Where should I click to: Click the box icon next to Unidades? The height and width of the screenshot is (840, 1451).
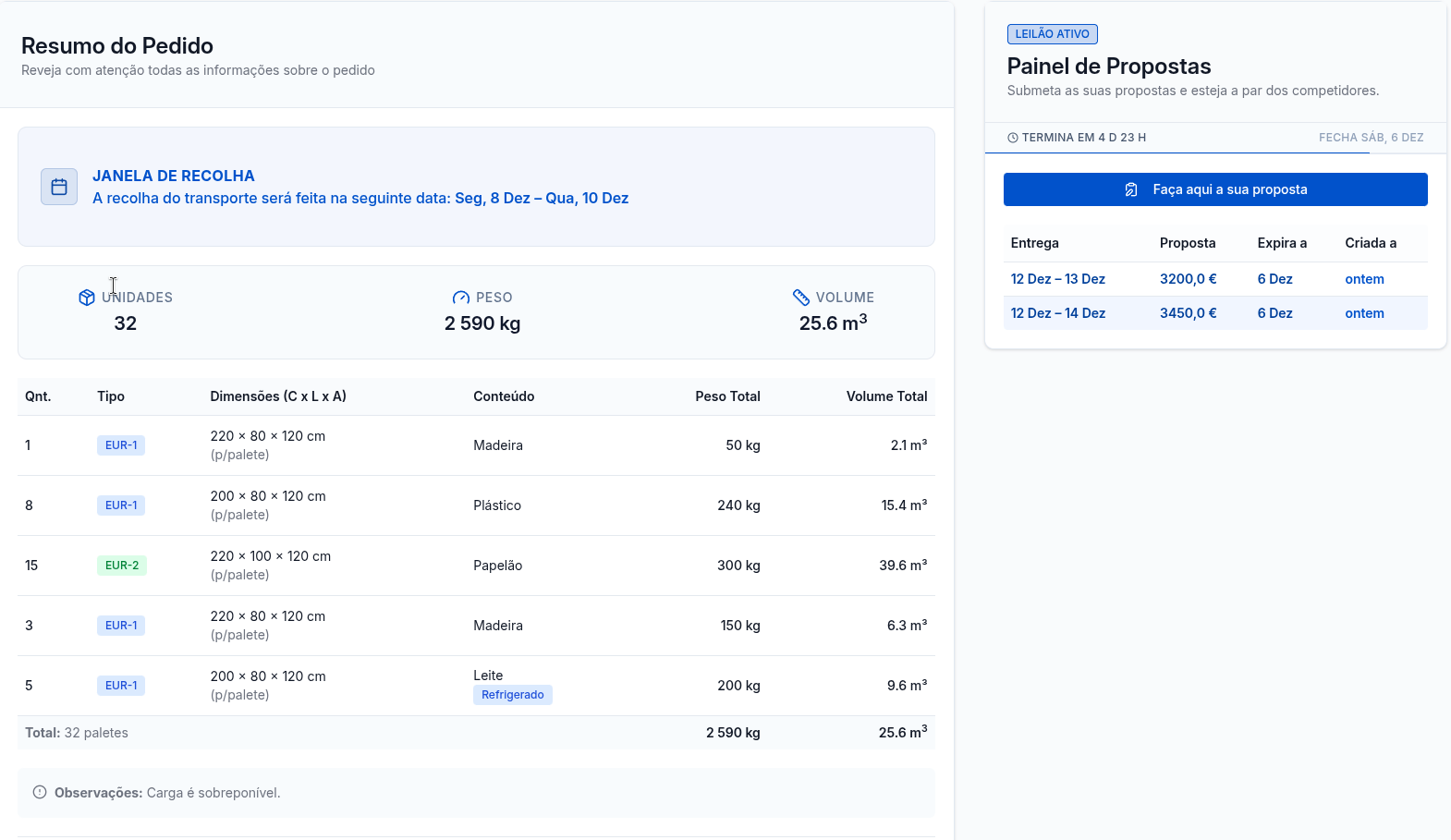[x=87, y=298]
